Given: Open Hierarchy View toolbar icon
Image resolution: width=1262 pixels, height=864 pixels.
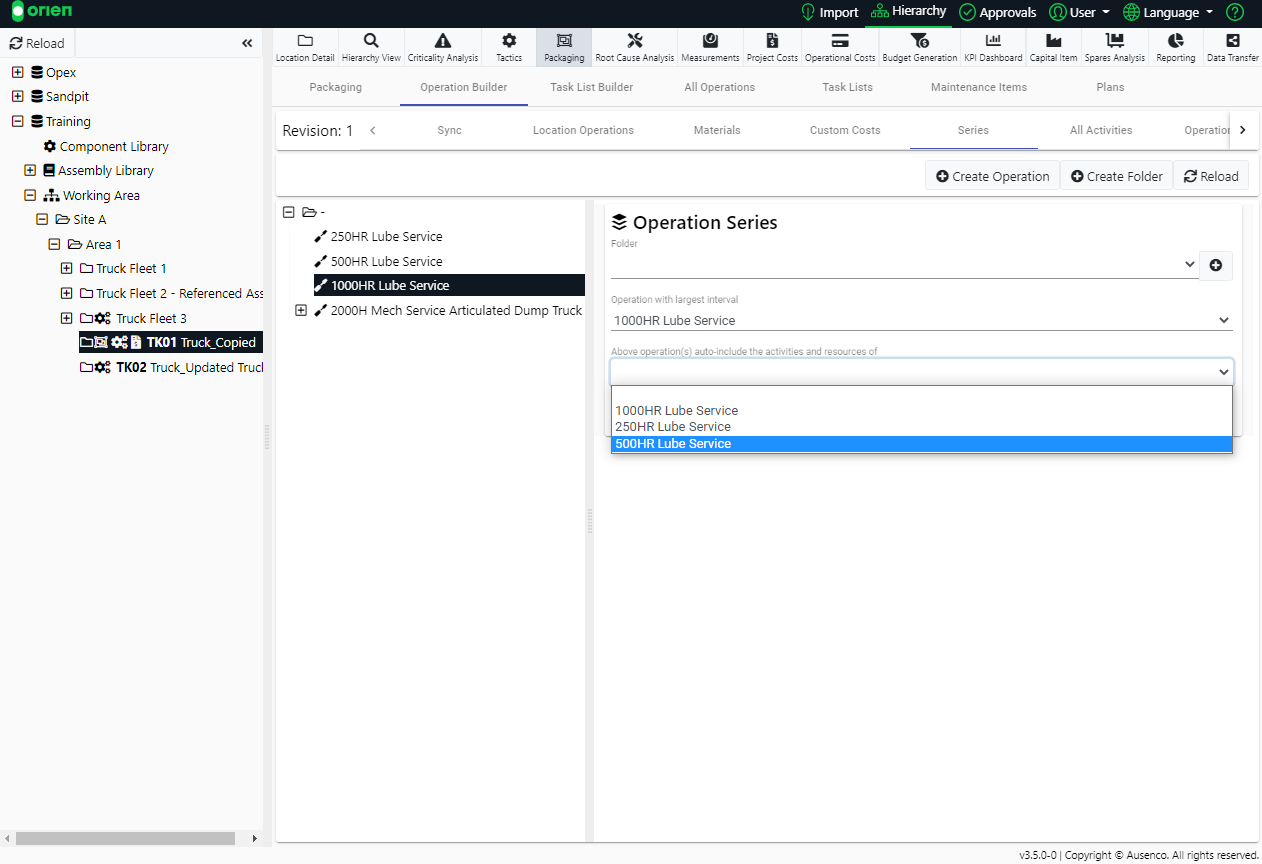Looking at the screenshot, I should pyautogui.click(x=371, y=47).
